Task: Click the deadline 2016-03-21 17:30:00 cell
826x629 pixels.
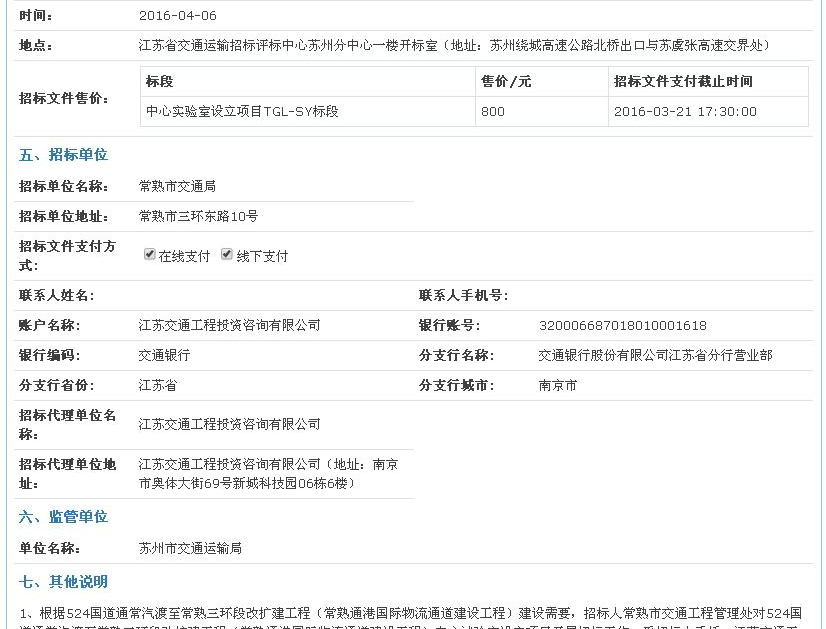Action: coord(685,111)
